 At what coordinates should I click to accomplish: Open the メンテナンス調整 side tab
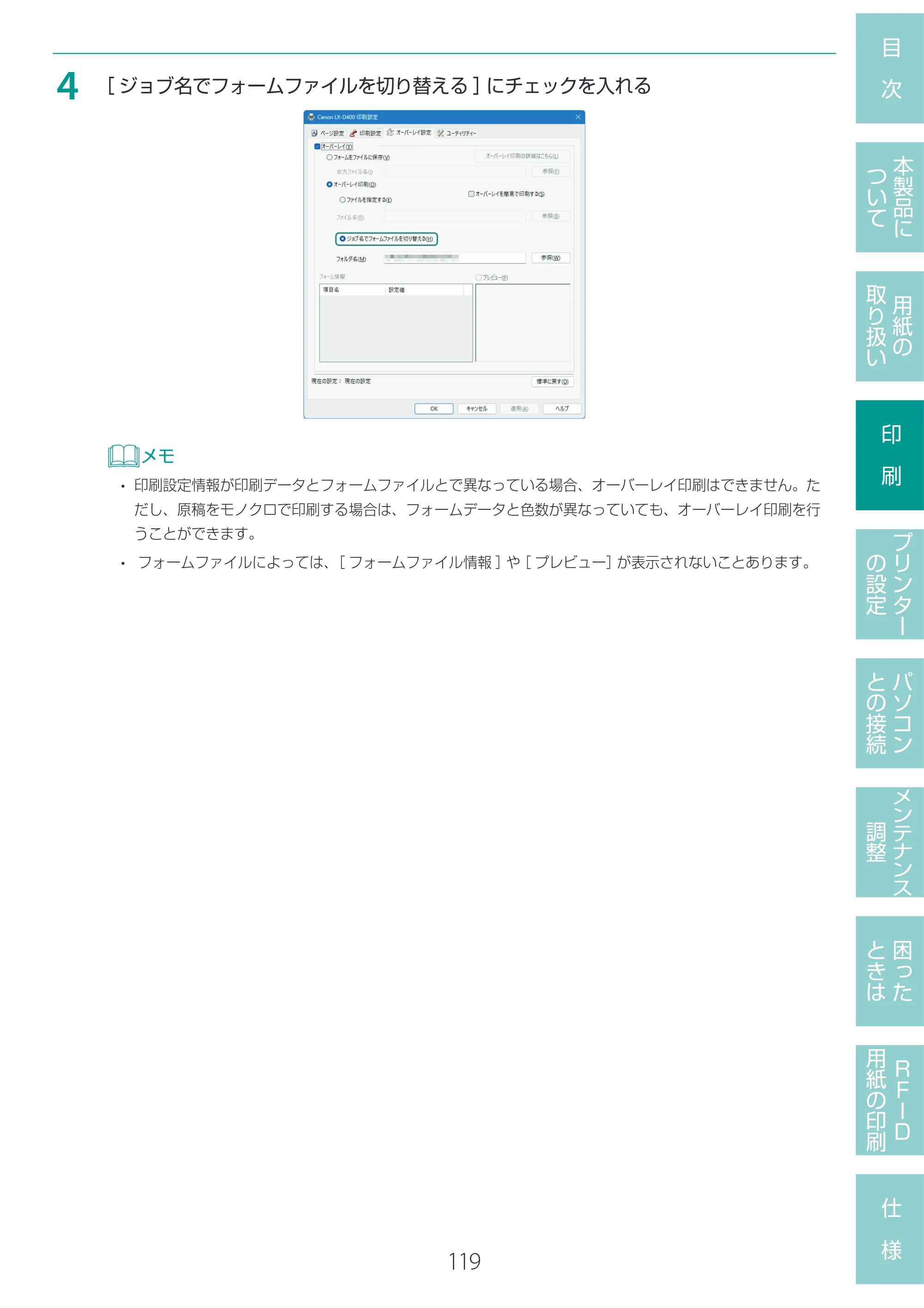point(890,842)
